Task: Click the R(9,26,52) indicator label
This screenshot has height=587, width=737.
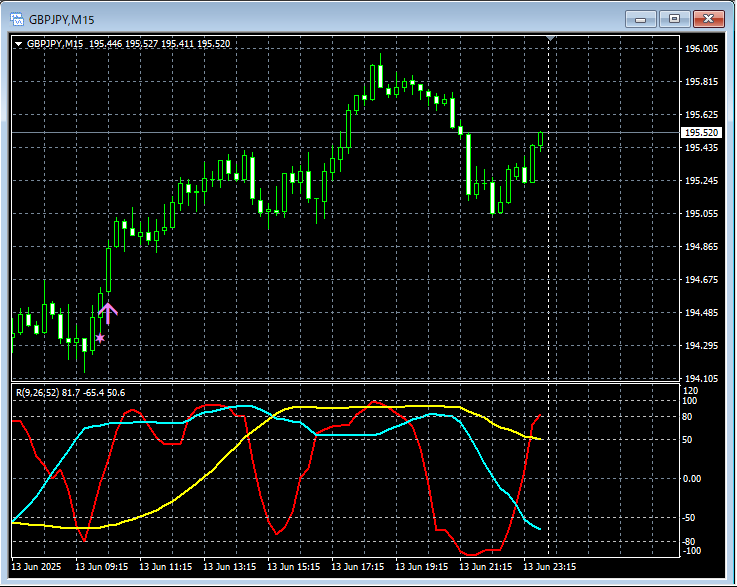Action: 71,392
